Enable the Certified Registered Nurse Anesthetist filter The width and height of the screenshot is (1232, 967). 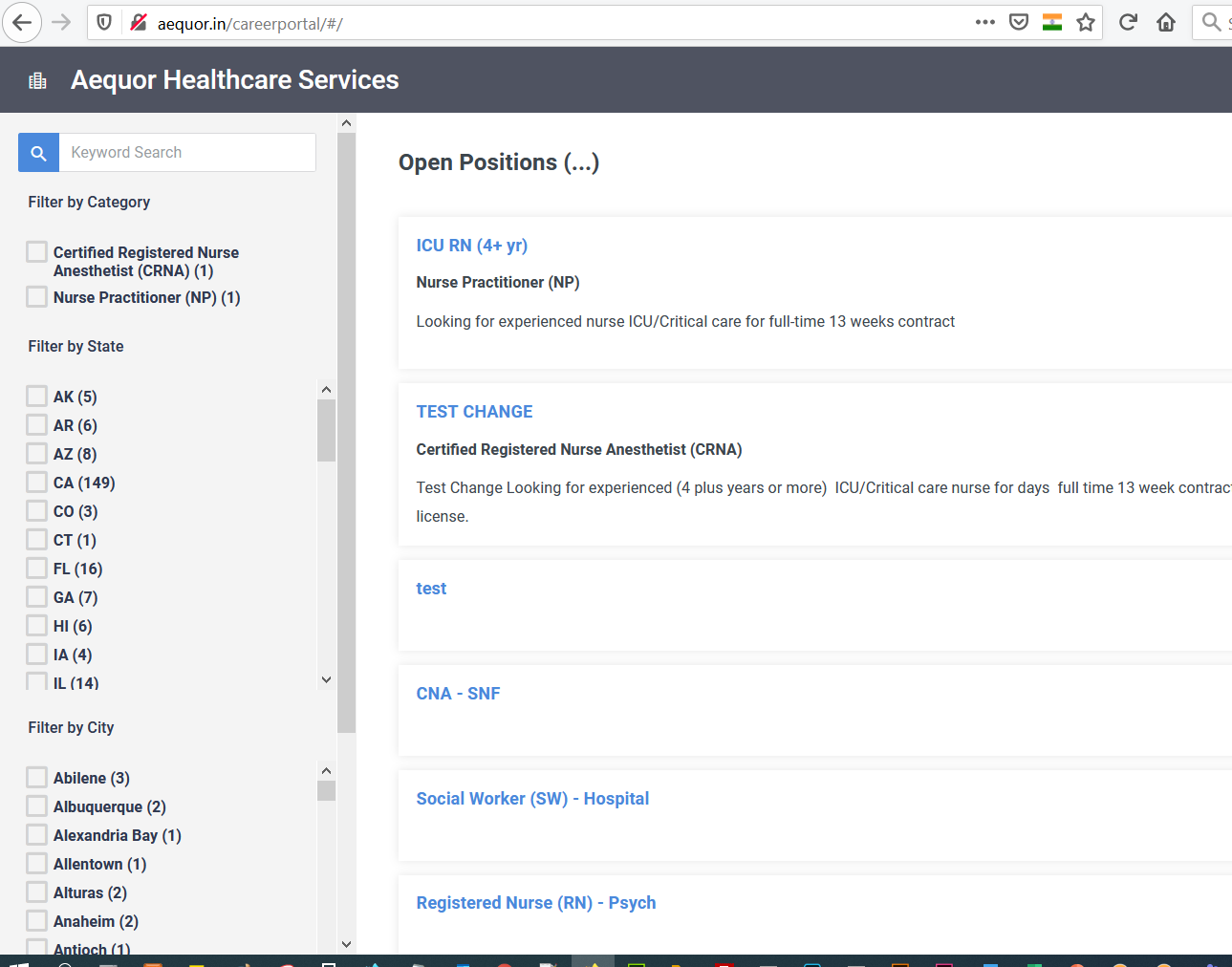[35, 251]
